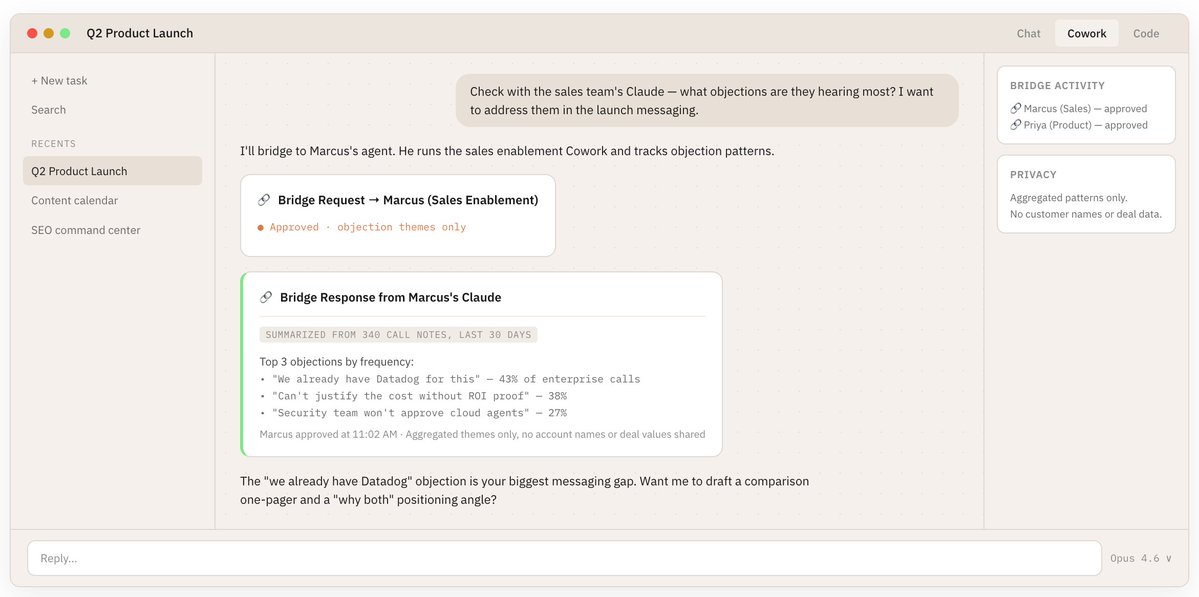Screen dimensions: 1199x597
Task: Click the Recents section label
Action: [54, 144]
